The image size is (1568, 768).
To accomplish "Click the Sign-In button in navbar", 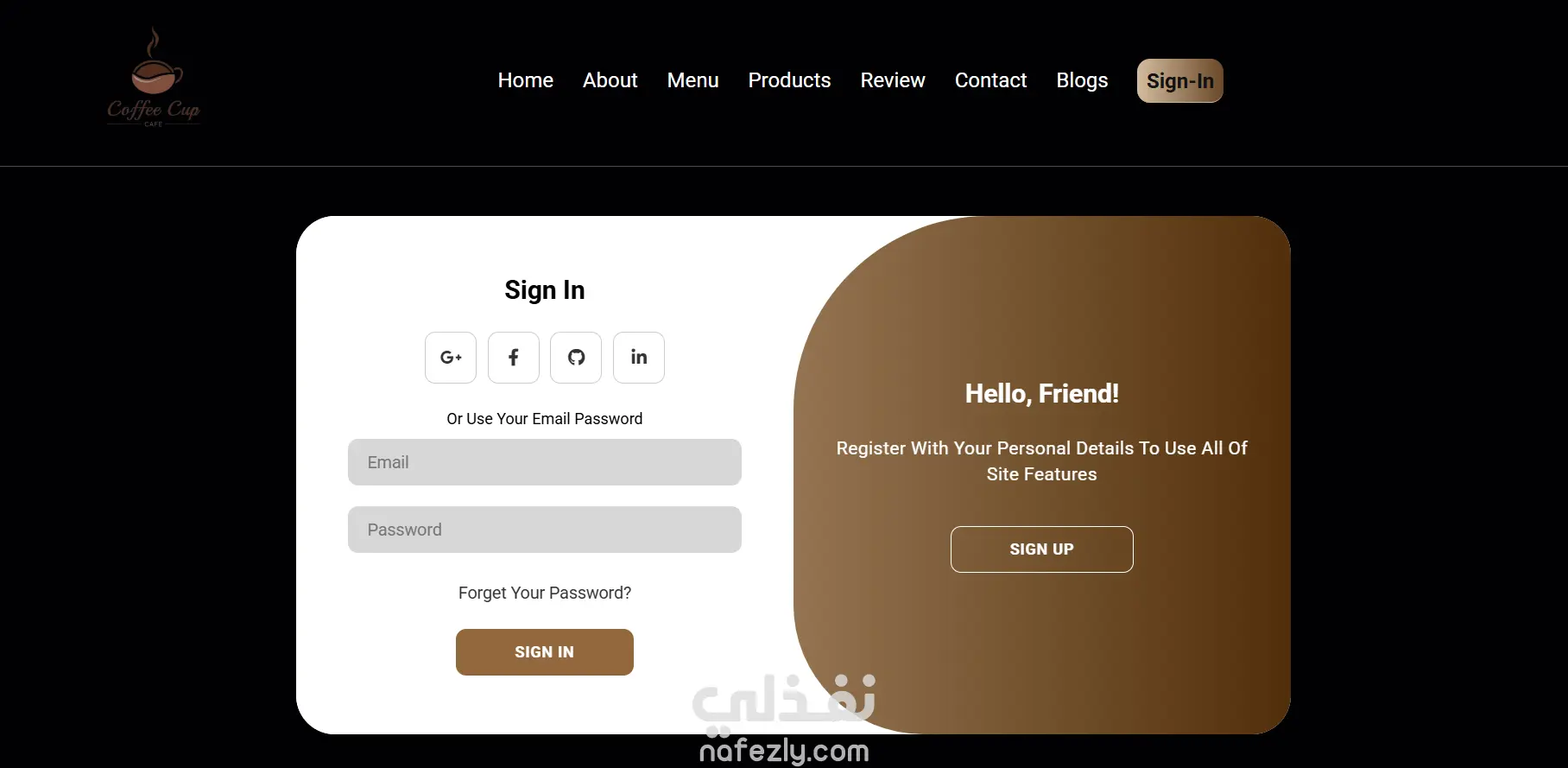I will (1180, 81).
